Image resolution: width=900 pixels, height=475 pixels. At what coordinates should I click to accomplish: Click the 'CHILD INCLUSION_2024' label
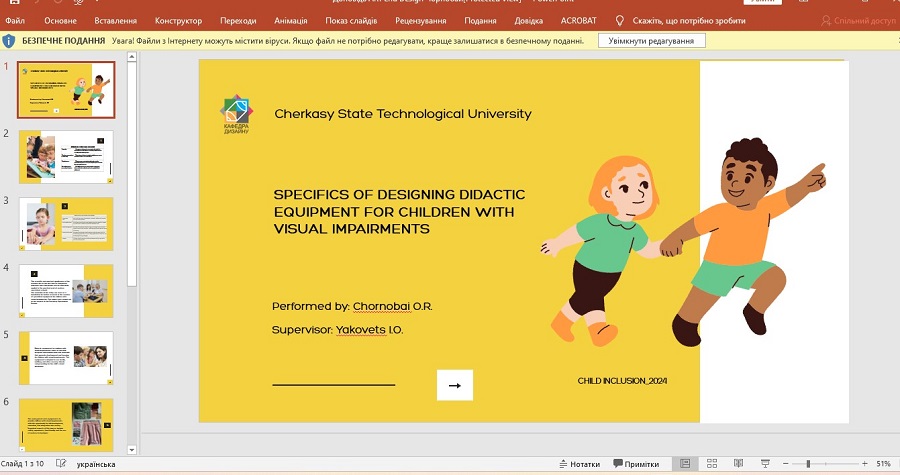click(x=622, y=380)
